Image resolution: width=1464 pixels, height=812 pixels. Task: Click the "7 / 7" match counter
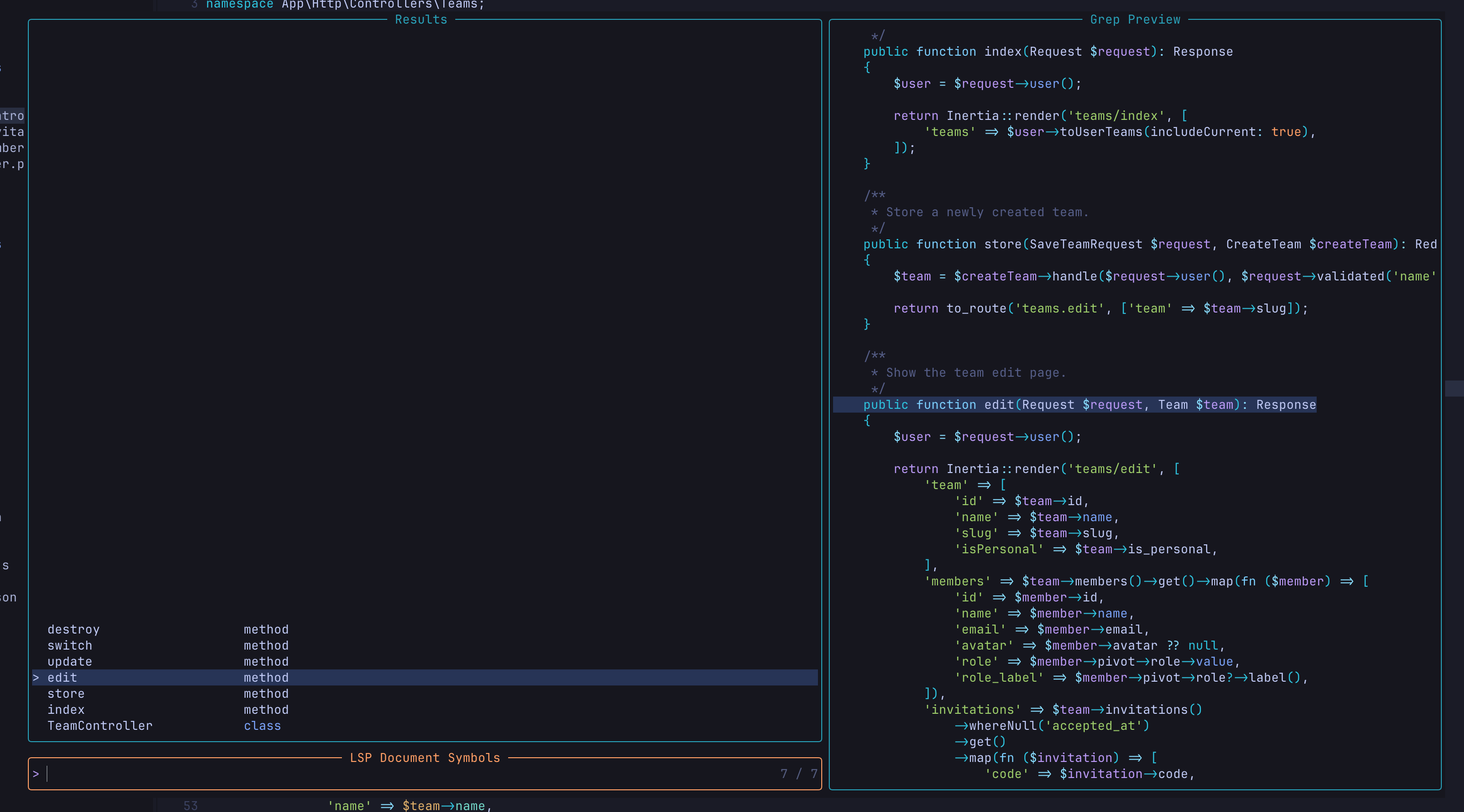tap(799, 774)
